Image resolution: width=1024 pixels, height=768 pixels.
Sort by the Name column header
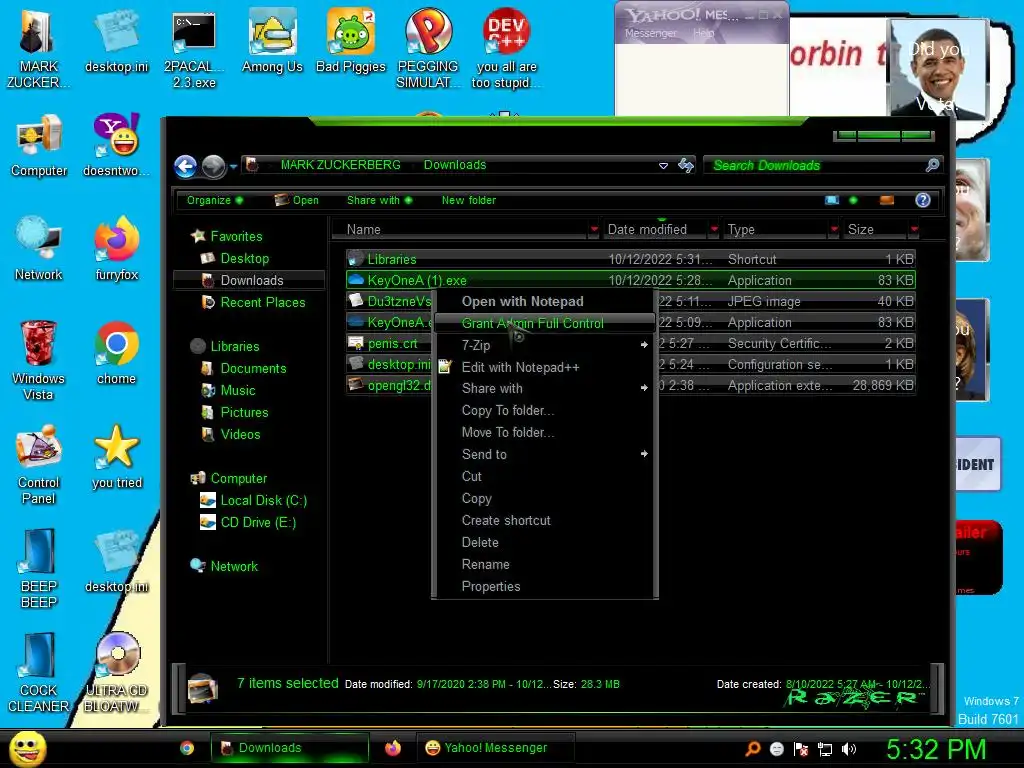pos(460,230)
